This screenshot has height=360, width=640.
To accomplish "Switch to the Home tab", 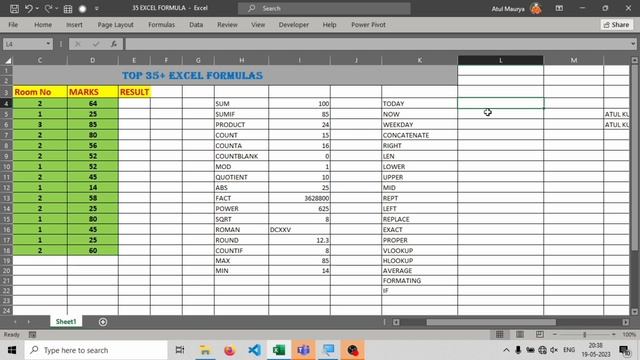I will (43, 24).
